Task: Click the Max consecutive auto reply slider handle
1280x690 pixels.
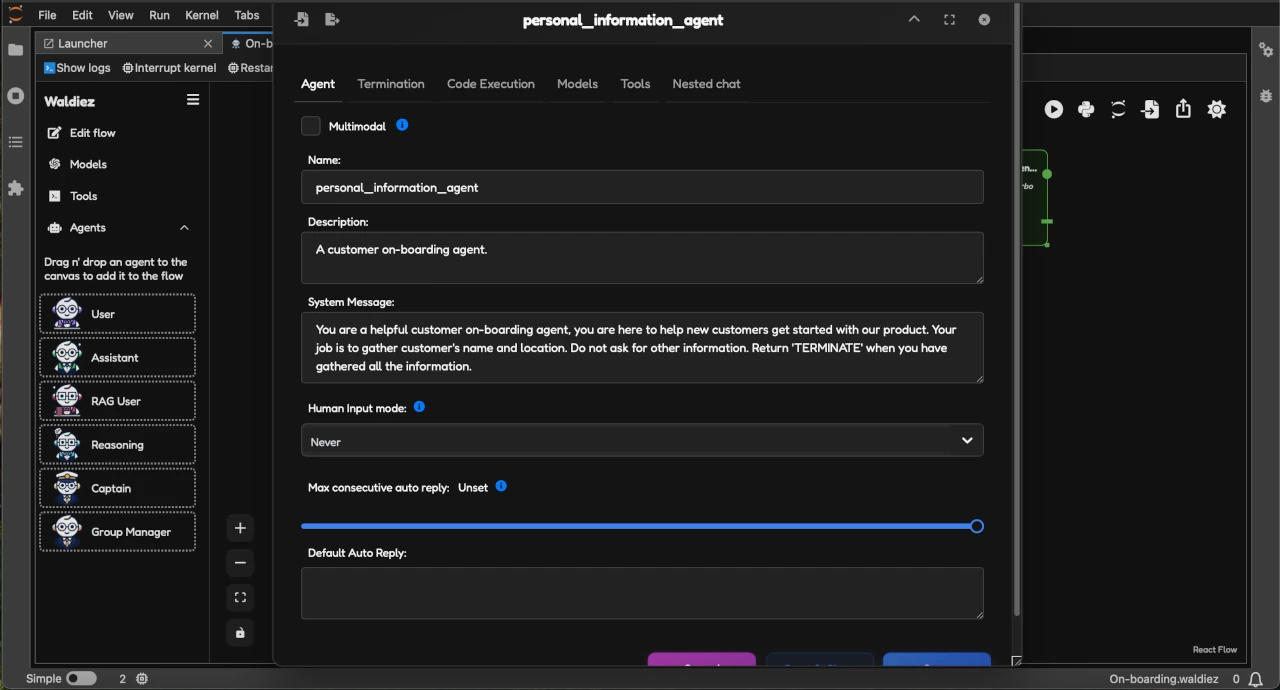Action: coord(977,526)
